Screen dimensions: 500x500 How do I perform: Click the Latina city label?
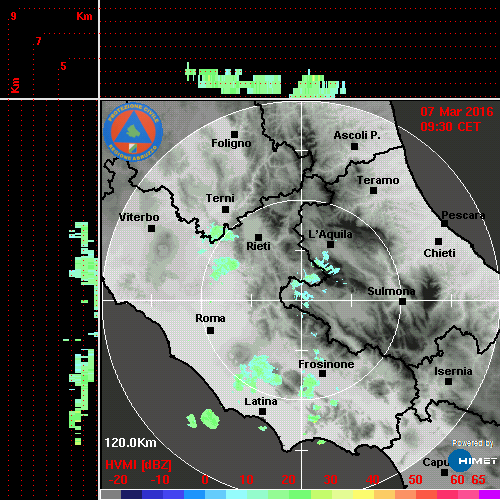[x=261, y=402]
